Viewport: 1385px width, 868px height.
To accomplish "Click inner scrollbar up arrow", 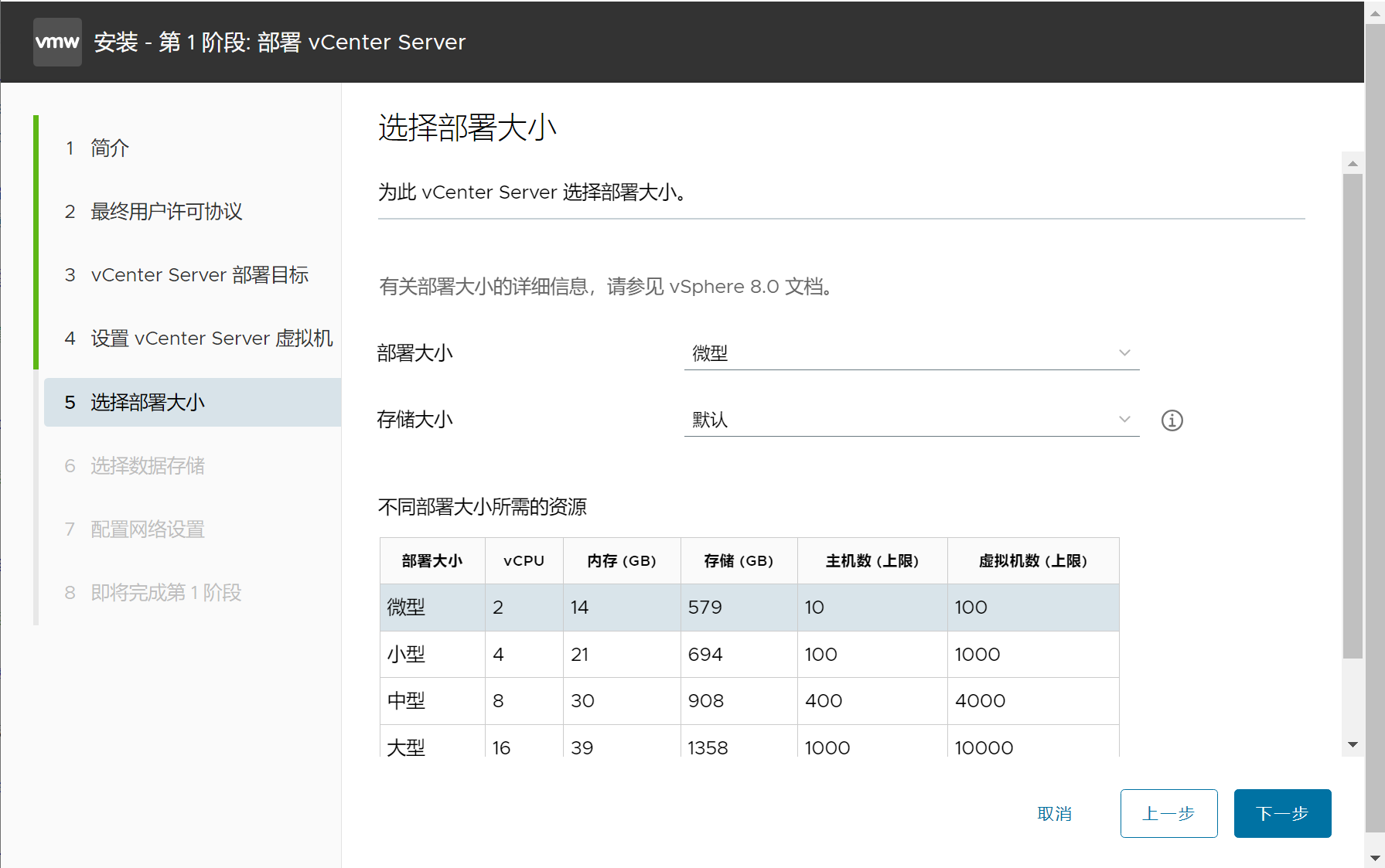I will 1353,163.
